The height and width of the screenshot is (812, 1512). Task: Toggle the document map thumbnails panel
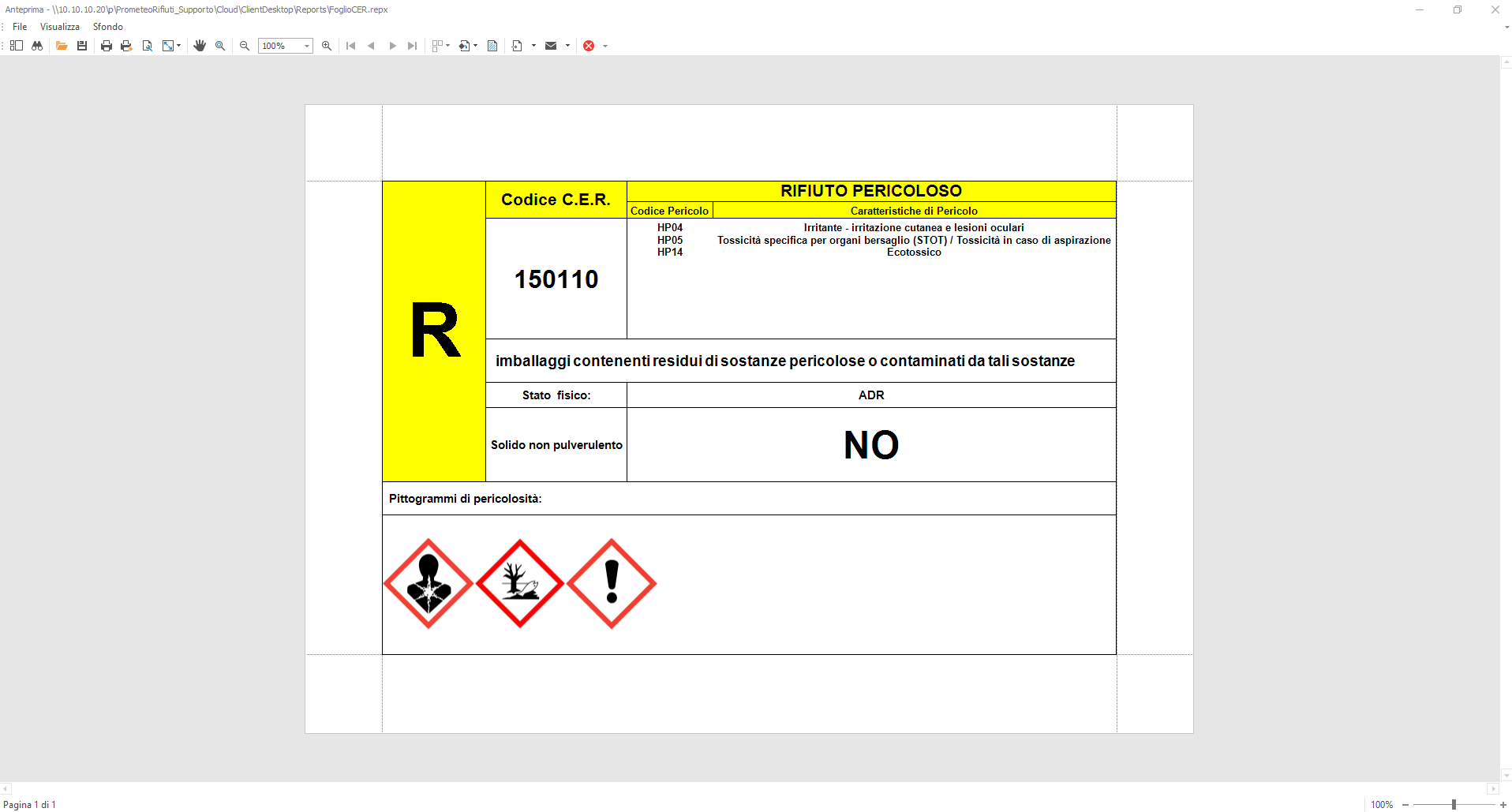coord(16,46)
